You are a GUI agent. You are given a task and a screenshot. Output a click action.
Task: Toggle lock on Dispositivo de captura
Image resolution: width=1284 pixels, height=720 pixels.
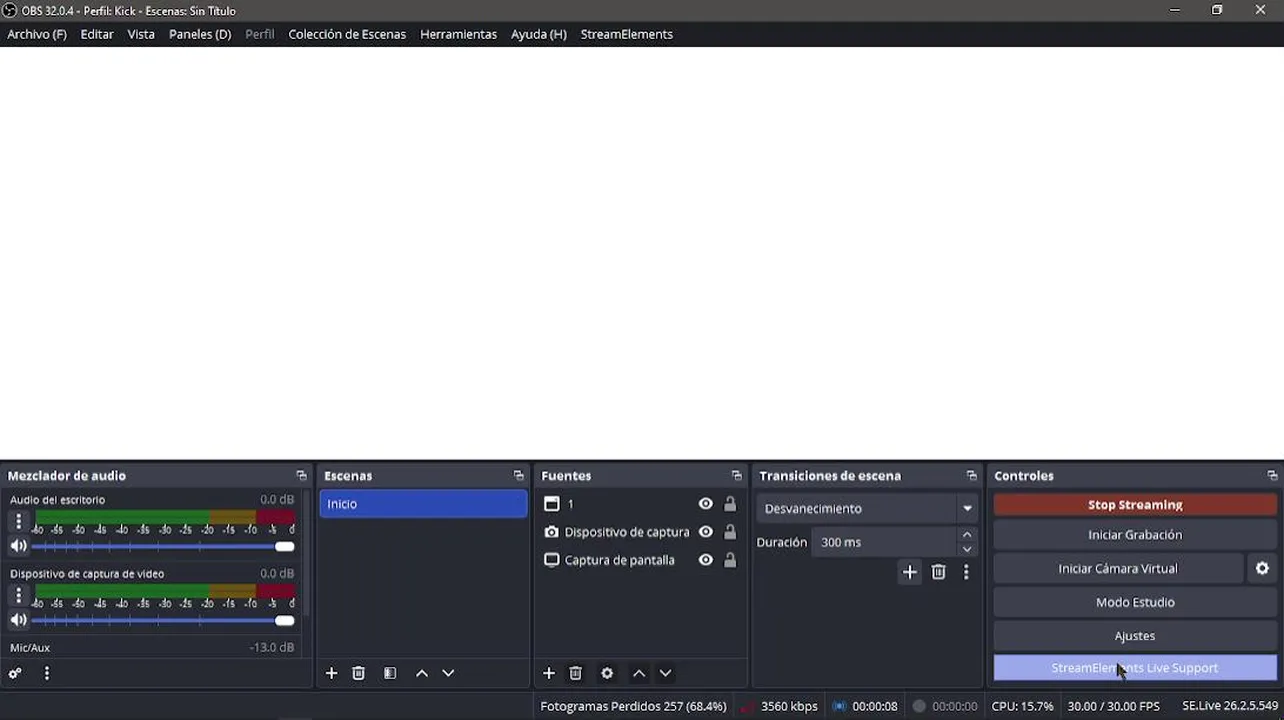[730, 532]
